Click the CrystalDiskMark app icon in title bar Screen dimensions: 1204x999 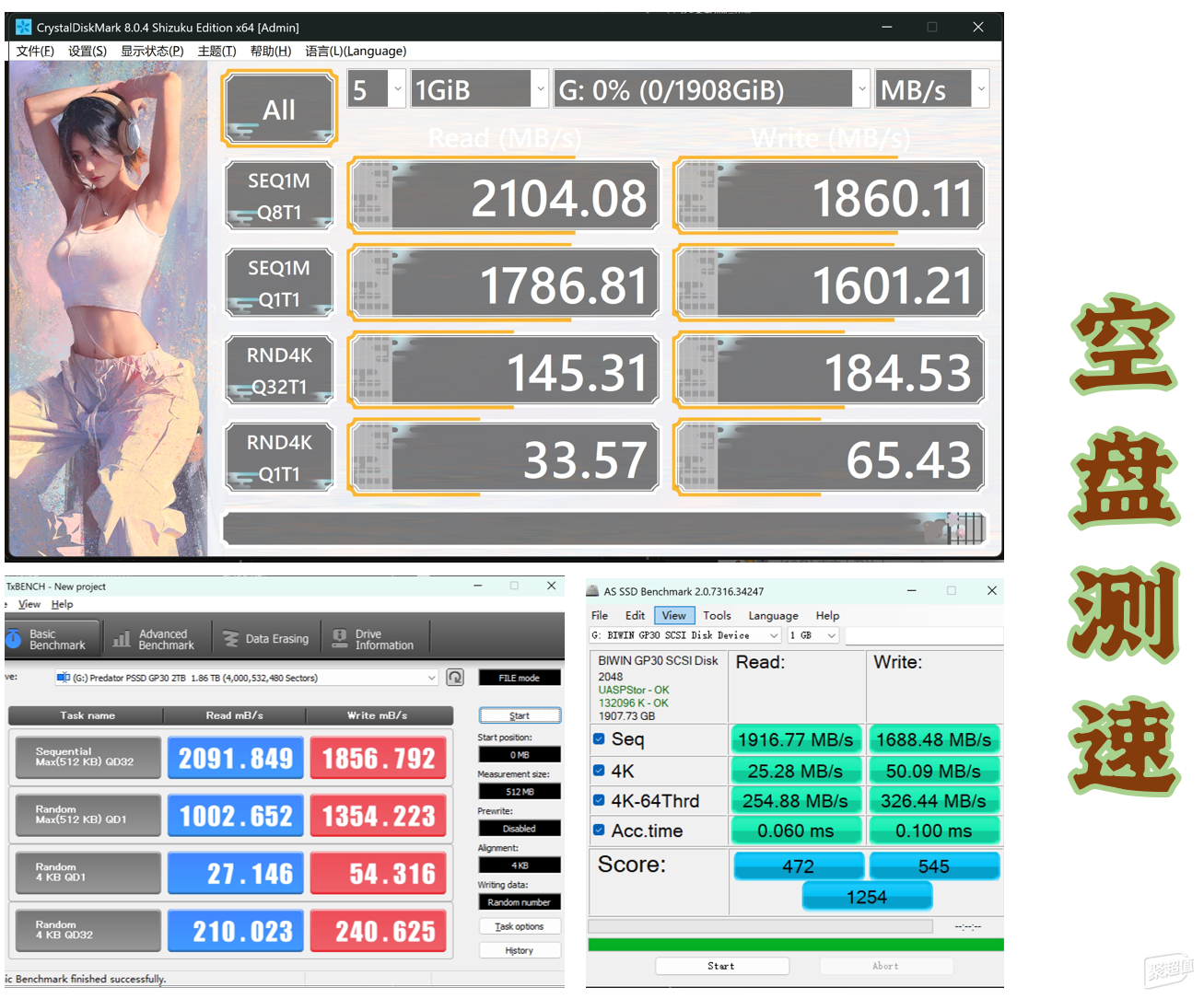23,28
